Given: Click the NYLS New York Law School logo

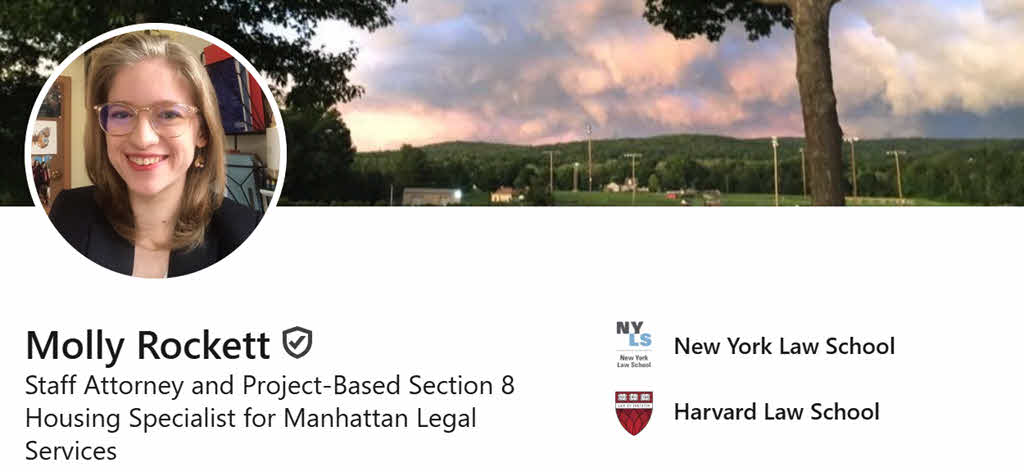Looking at the screenshot, I should coord(634,346).
